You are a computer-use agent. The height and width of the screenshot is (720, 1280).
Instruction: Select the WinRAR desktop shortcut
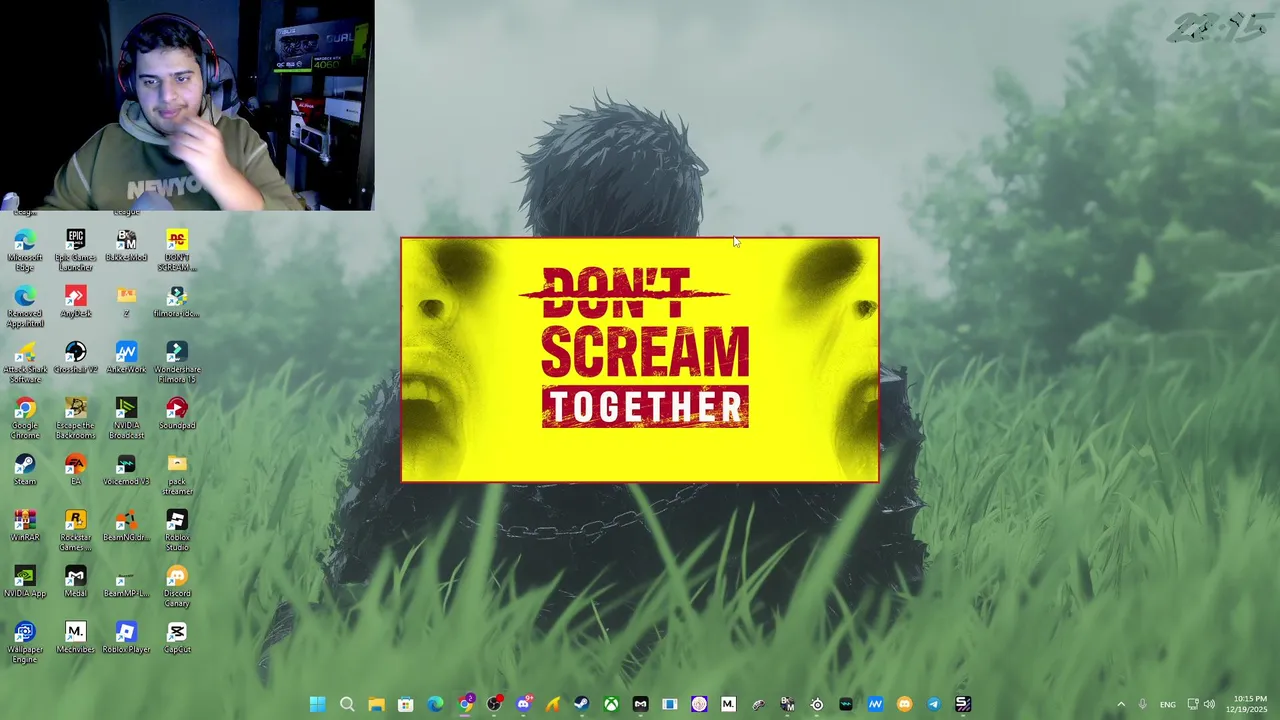tap(25, 526)
